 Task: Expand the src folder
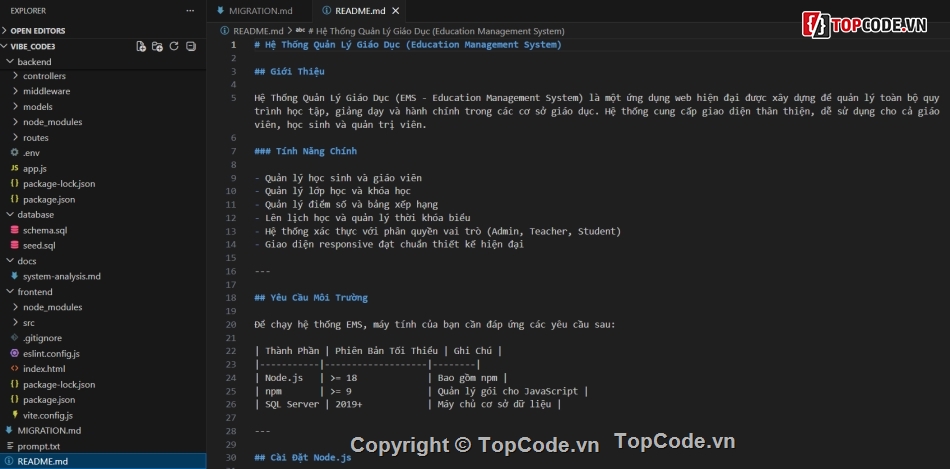pyautogui.click(x=28, y=323)
